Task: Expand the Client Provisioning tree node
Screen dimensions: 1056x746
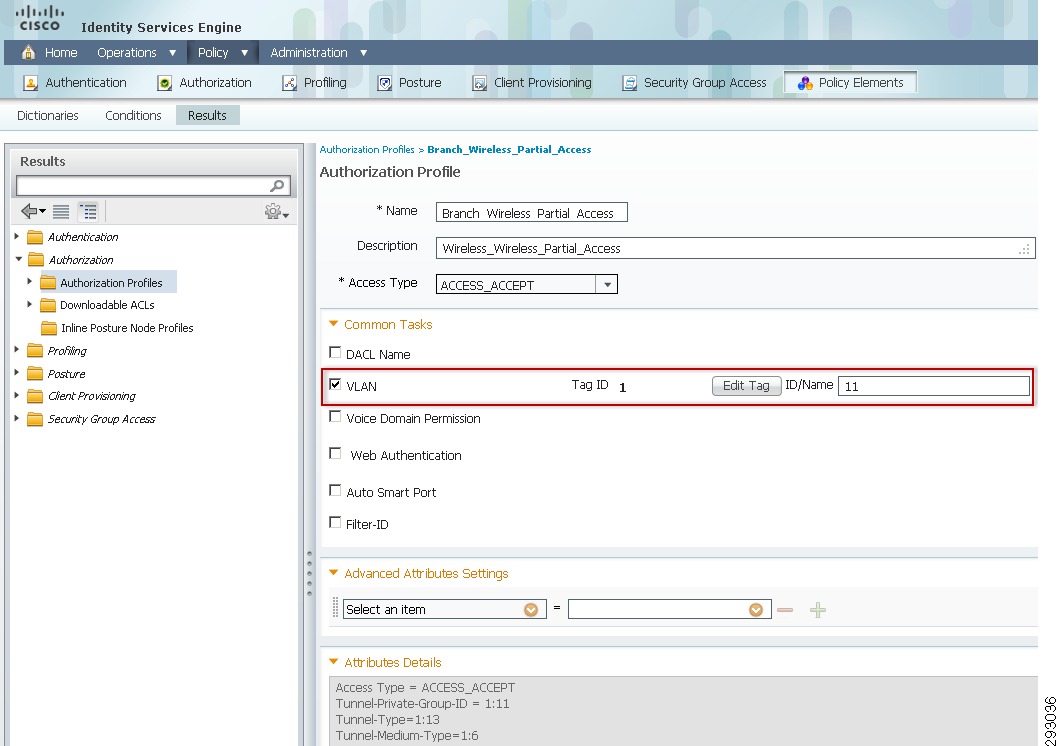Action: click(x=17, y=396)
